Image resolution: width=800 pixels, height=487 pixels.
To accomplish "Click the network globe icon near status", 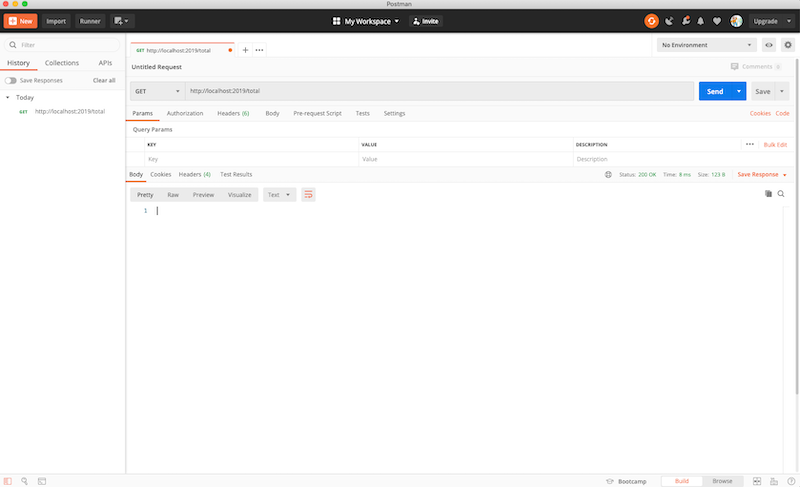I will click(x=608, y=174).
